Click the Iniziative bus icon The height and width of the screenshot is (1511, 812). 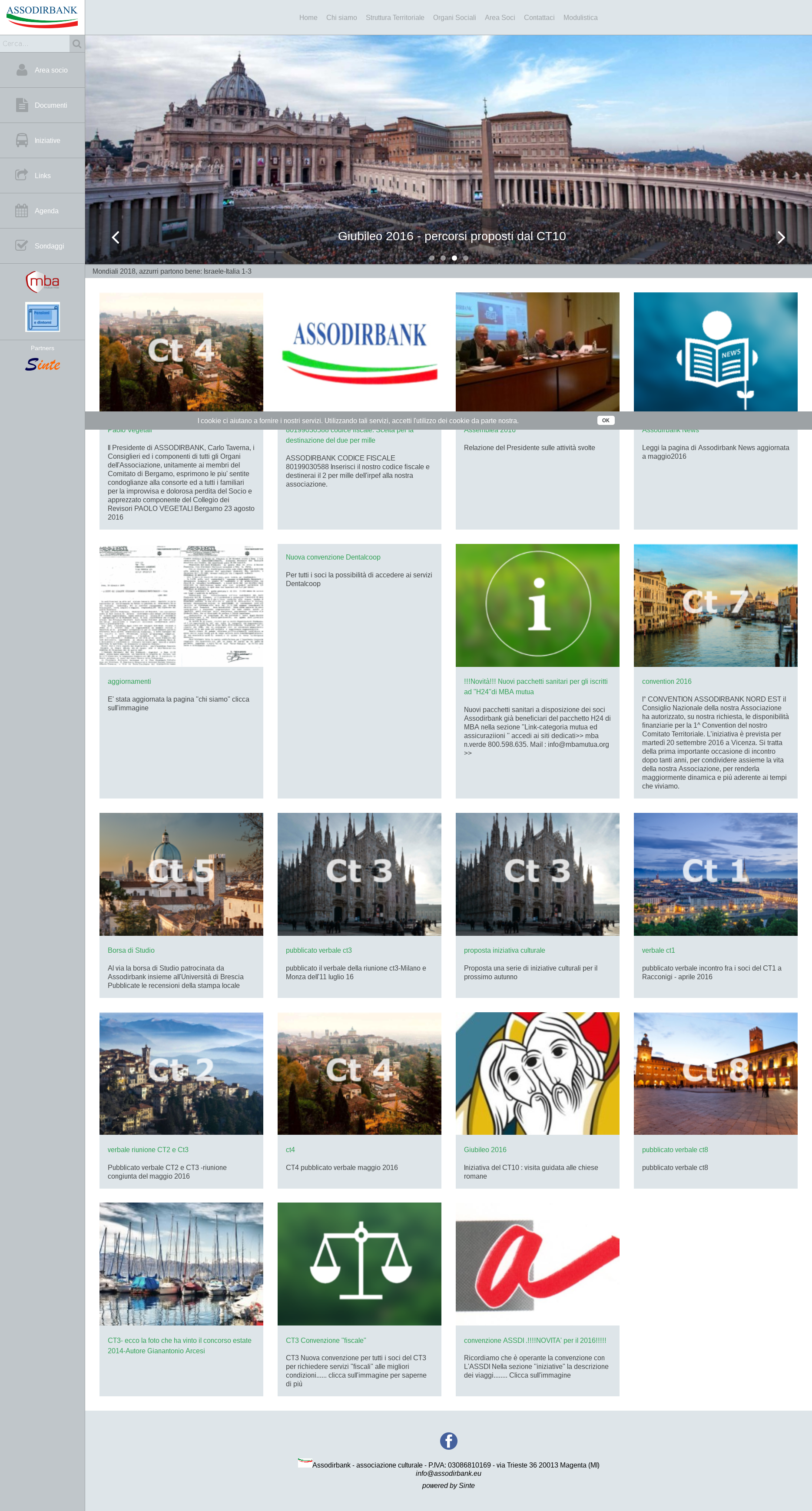(x=22, y=140)
